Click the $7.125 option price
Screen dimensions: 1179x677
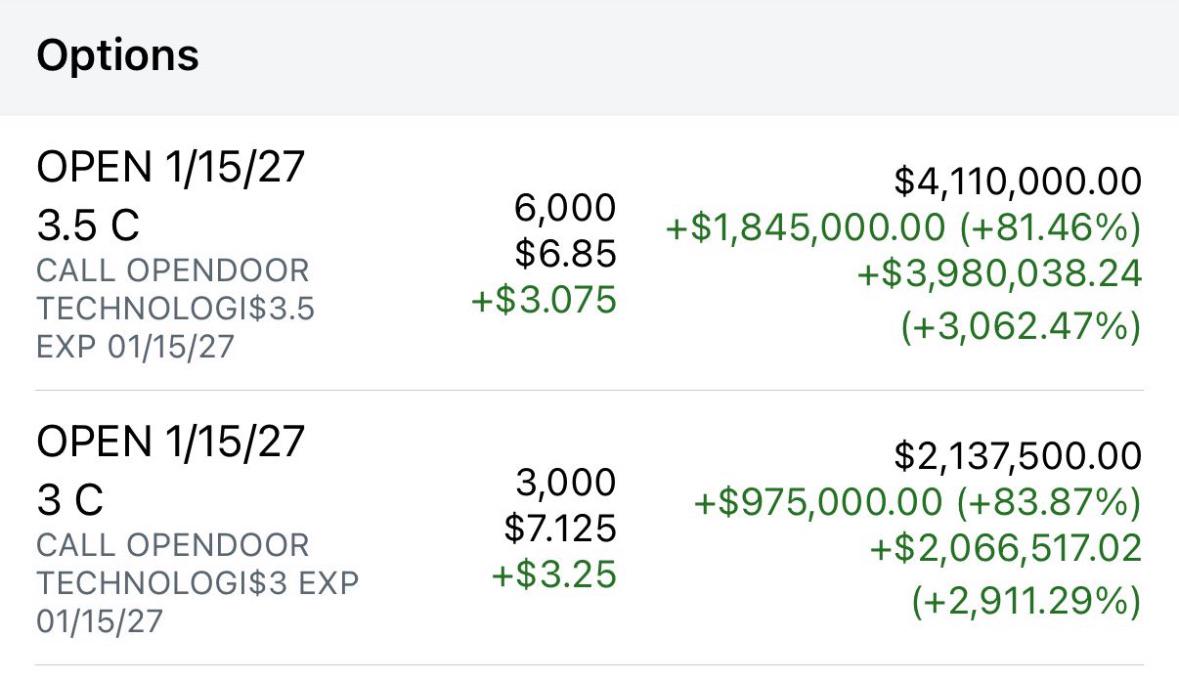coord(558,529)
